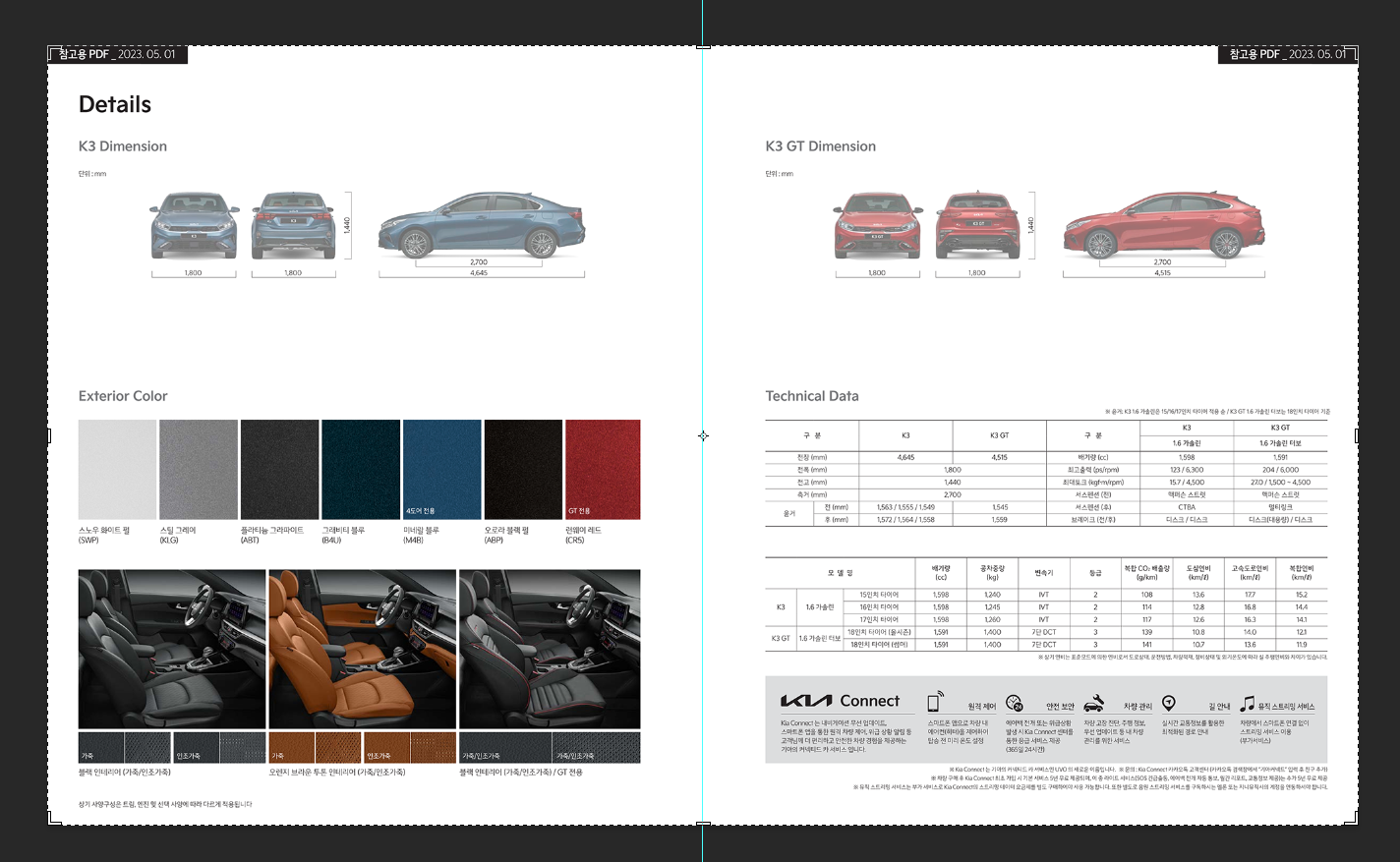Pick the Runway Red (CR5) swatch
Image resolution: width=1400 pixels, height=862 pixels.
click(x=603, y=469)
